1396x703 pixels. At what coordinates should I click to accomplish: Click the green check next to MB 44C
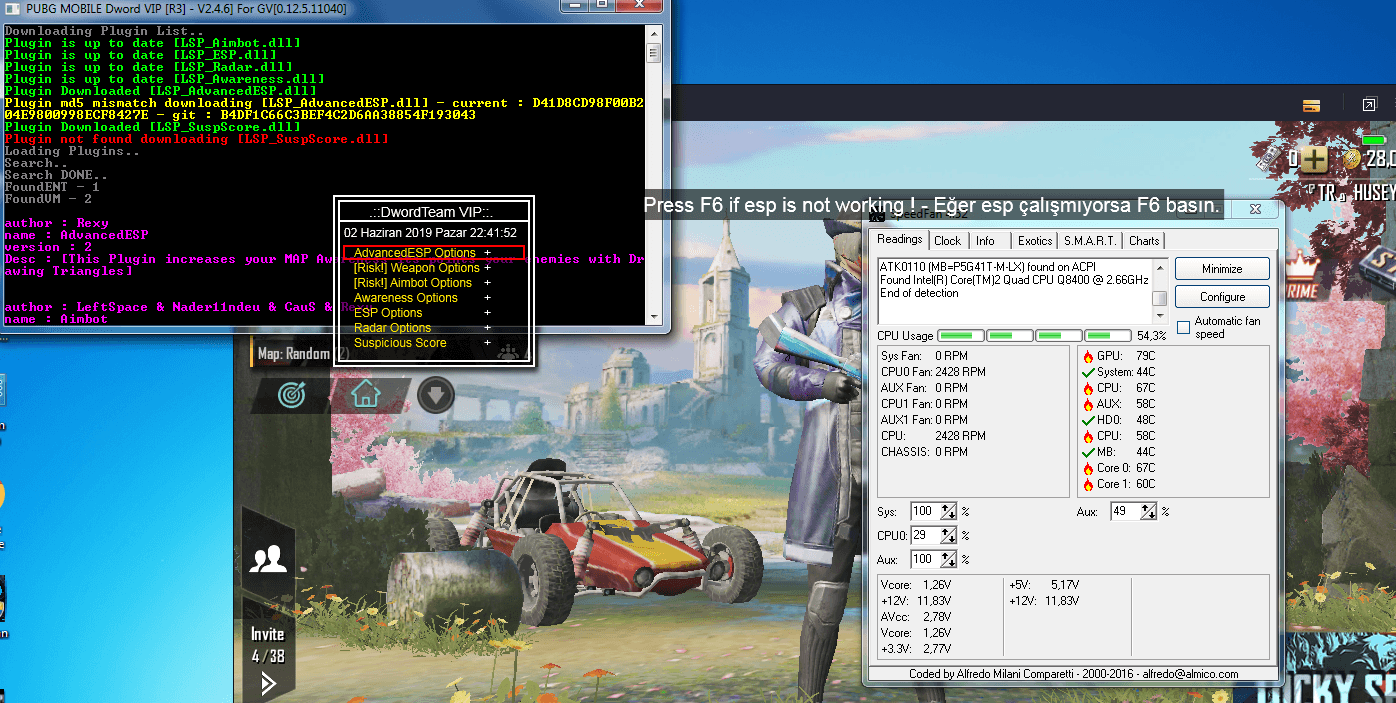[x=1088, y=452]
